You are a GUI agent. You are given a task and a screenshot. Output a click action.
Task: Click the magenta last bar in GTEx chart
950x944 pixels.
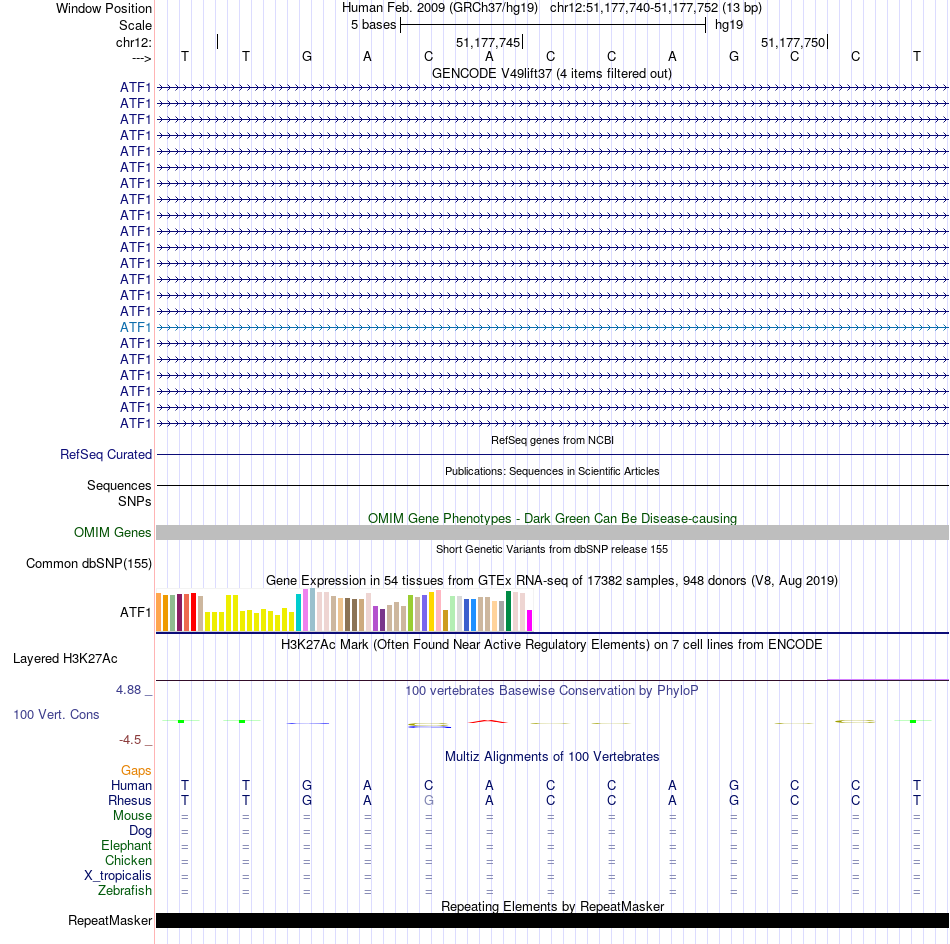tap(530, 620)
